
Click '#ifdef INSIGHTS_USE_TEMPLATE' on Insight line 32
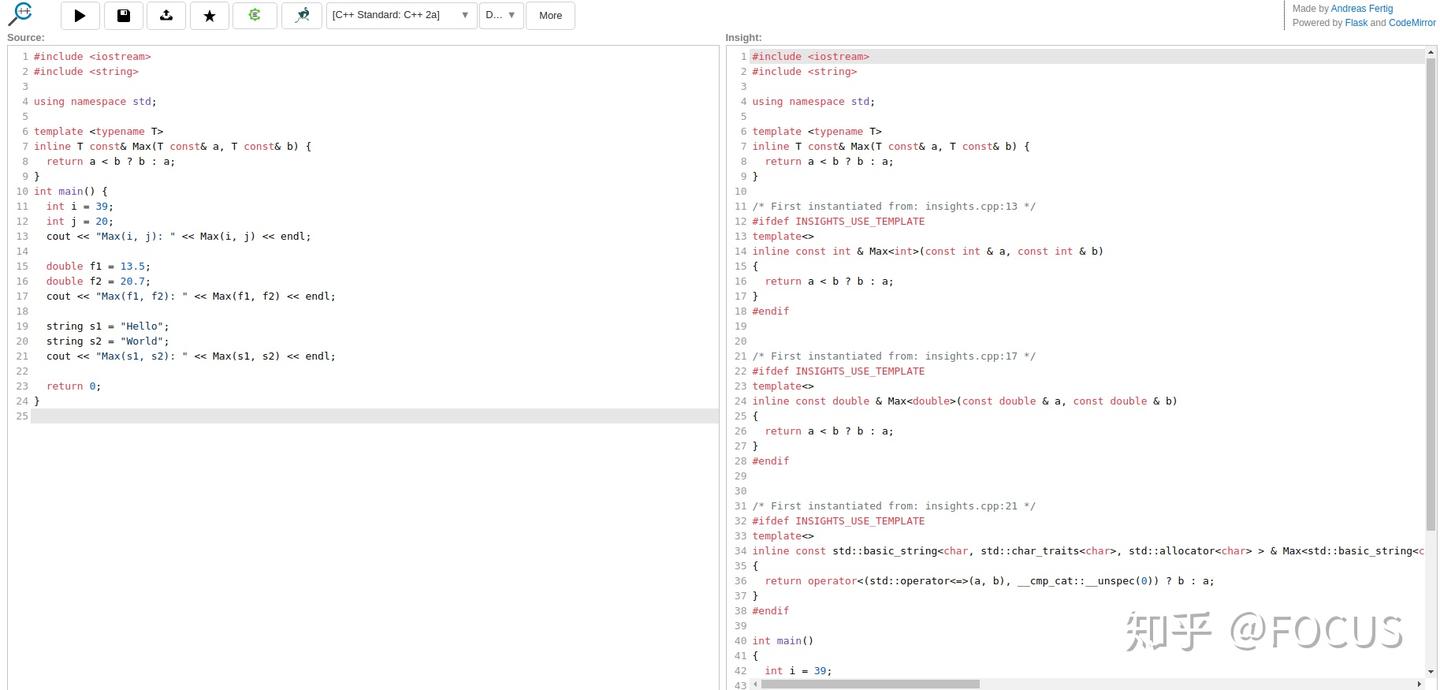[x=839, y=521]
